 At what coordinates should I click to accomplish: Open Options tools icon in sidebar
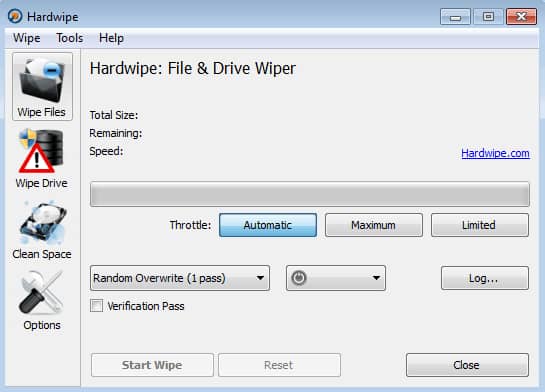[x=41, y=293]
